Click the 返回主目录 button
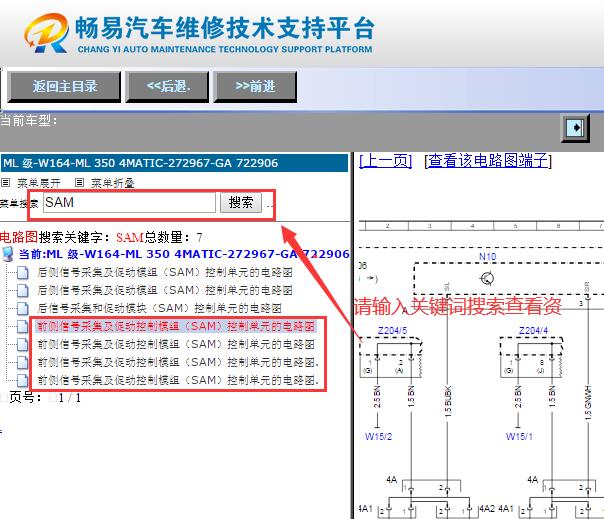Image resolution: width=604 pixels, height=519 pixels. (x=64, y=86)
